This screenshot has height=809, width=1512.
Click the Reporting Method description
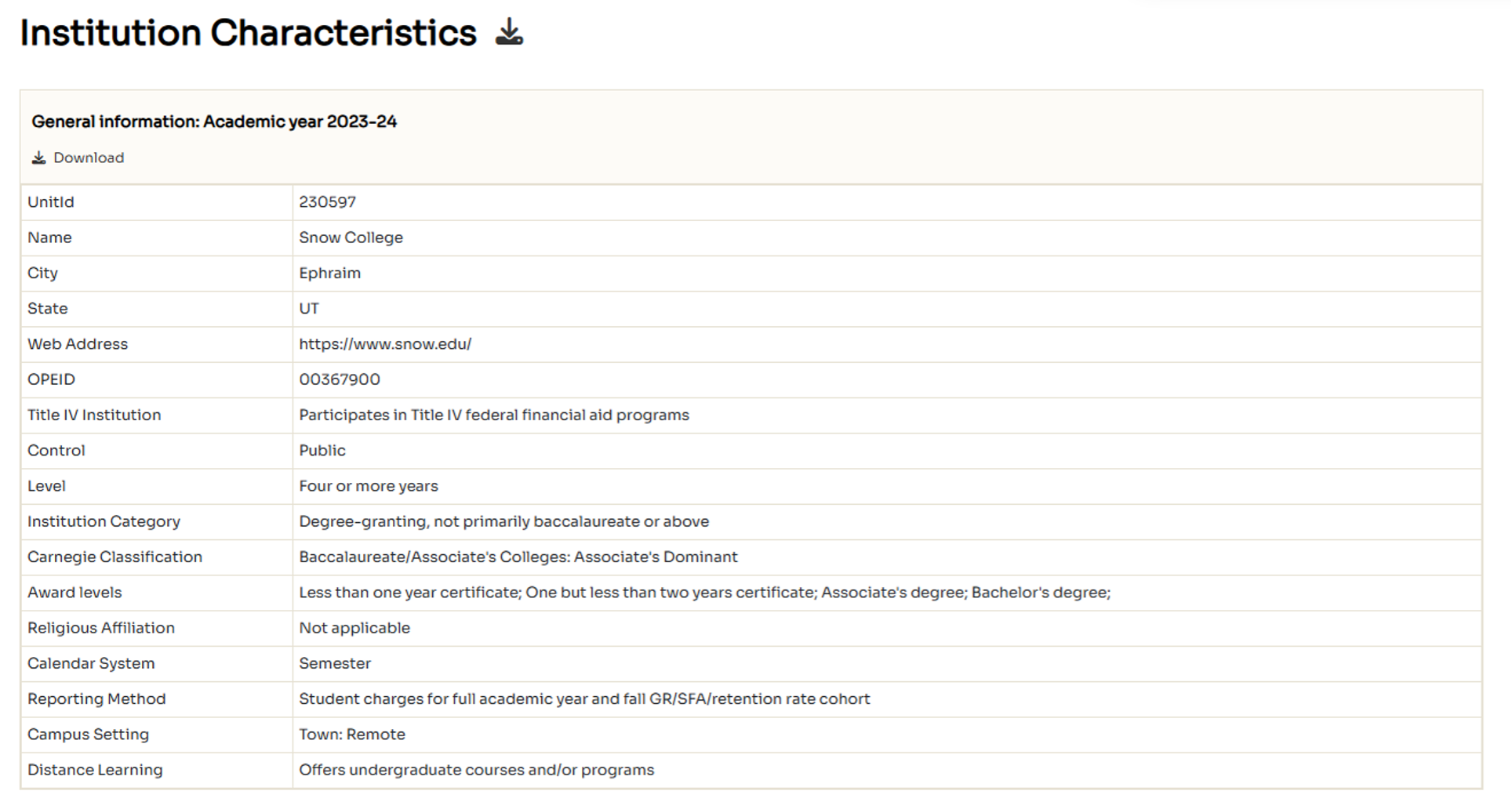pyautogui.click(x=584, y=698)
